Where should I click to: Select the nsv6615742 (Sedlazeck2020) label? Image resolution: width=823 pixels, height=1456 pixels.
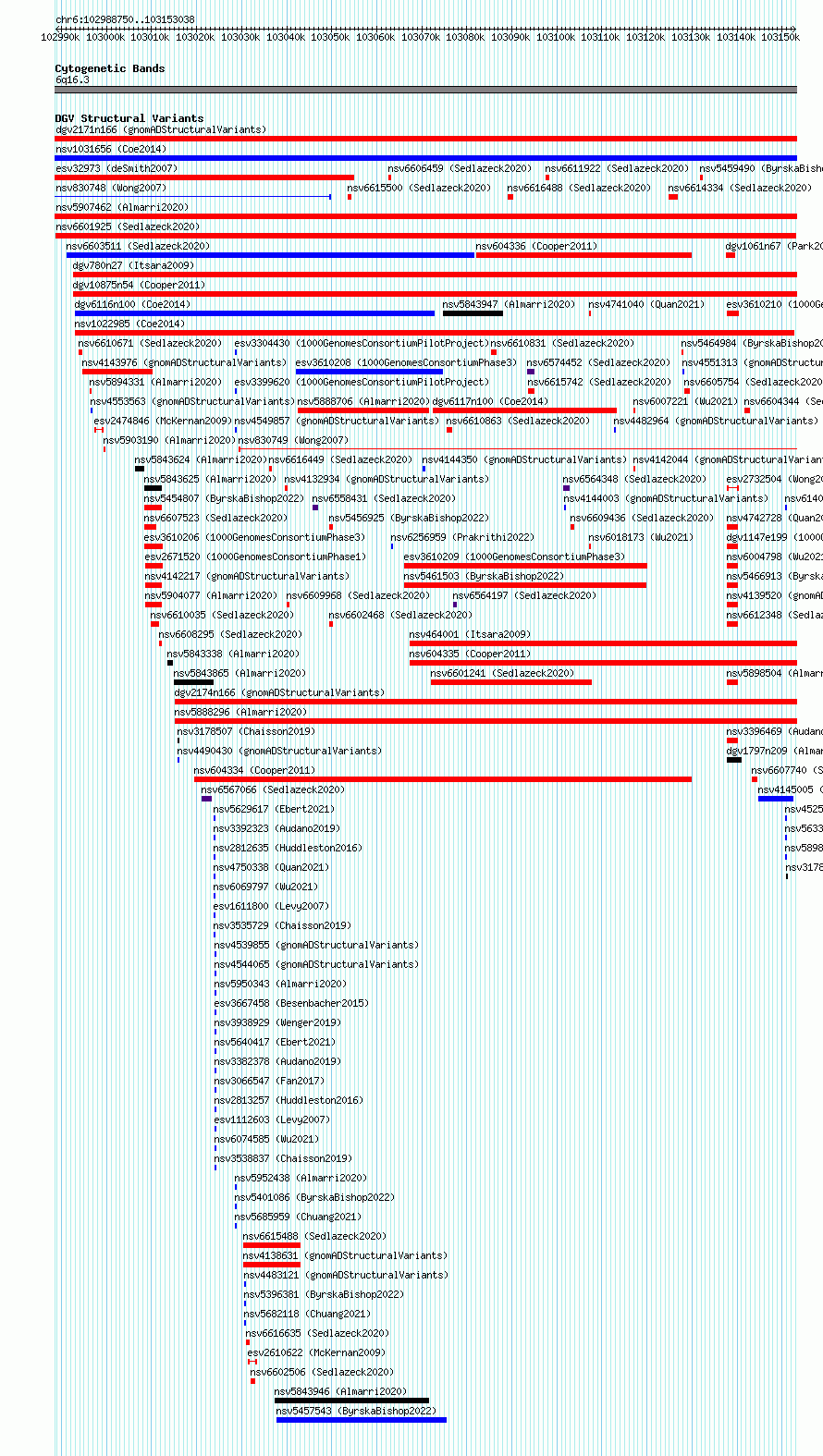(599, 382)
